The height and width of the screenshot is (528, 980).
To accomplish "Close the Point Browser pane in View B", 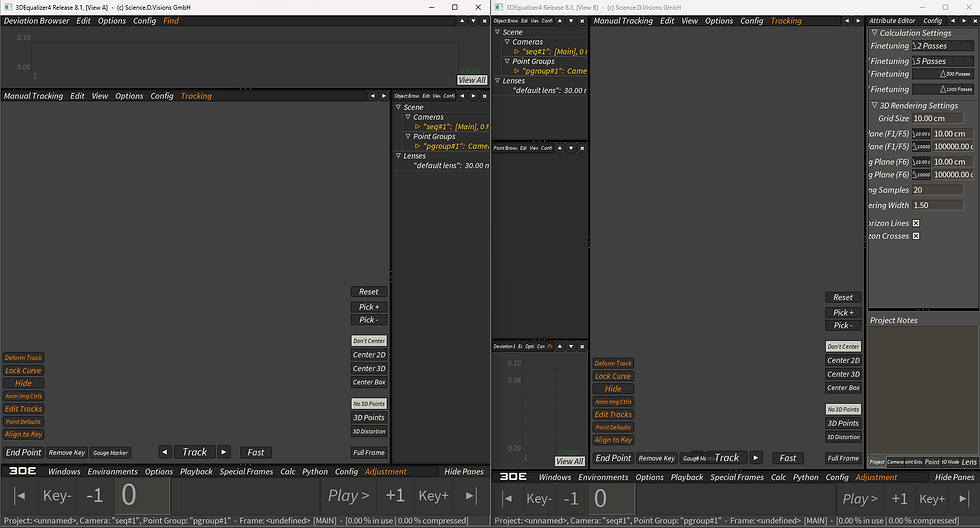I will click(x=582, y=148).
